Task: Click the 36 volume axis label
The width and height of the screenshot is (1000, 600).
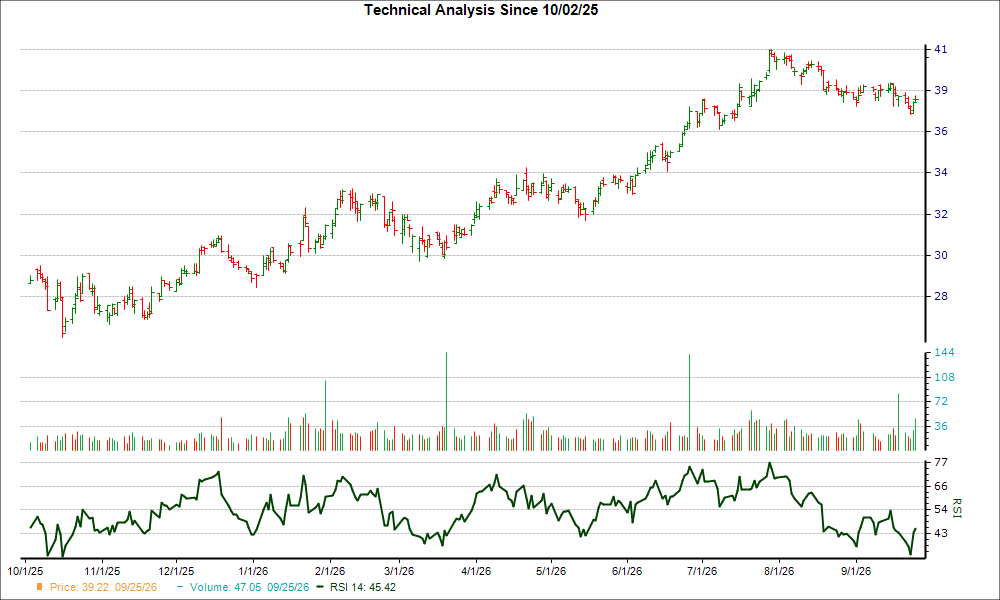Action: [941, 427]
